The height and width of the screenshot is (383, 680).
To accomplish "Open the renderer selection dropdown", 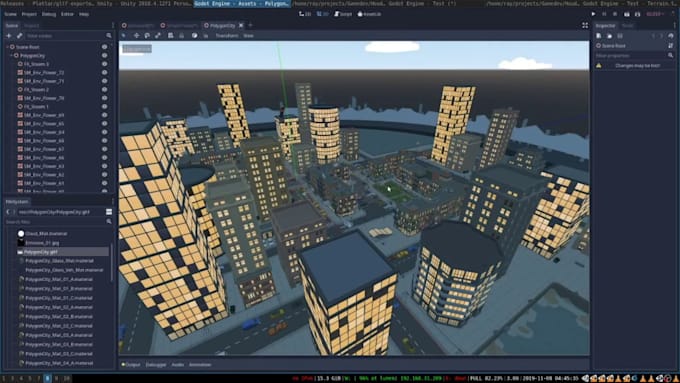I will tap(654, 14).
